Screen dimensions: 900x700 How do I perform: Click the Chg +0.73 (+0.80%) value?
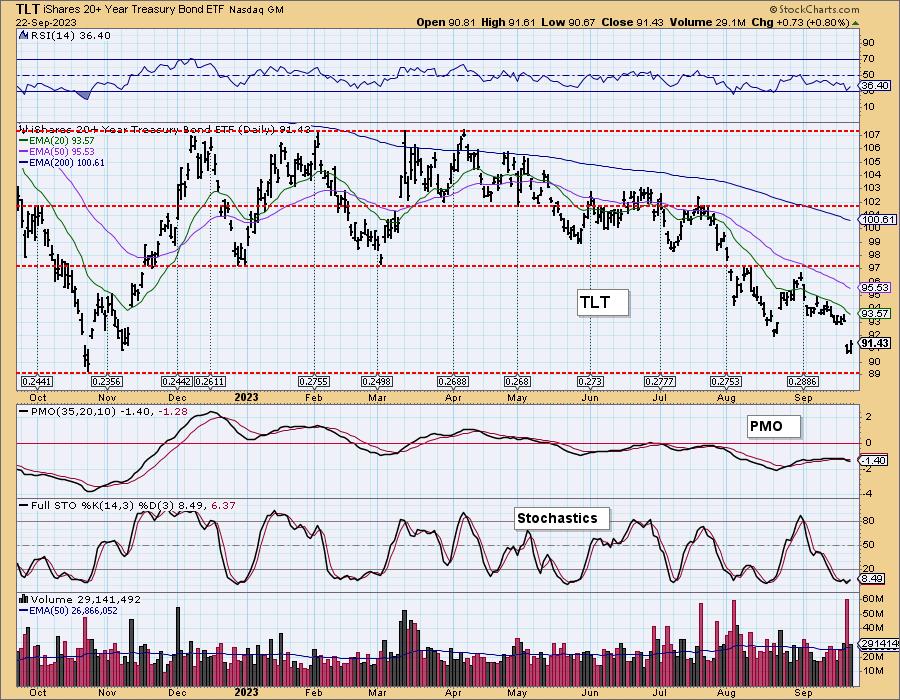[x=800, y=22]
